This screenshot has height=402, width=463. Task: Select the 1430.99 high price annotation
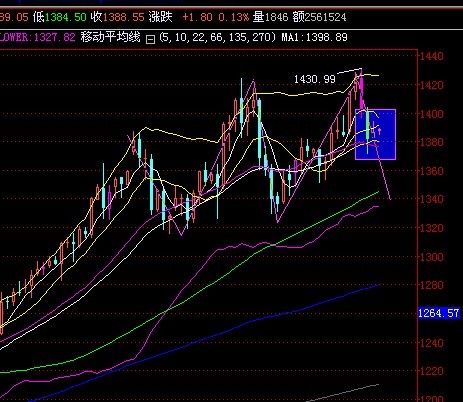[x=315, y=79]
